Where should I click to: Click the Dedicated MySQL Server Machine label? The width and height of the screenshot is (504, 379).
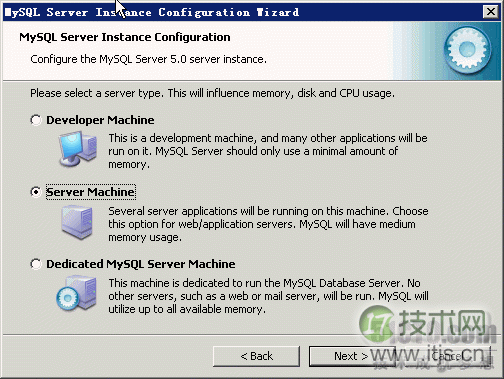(140, 264)
